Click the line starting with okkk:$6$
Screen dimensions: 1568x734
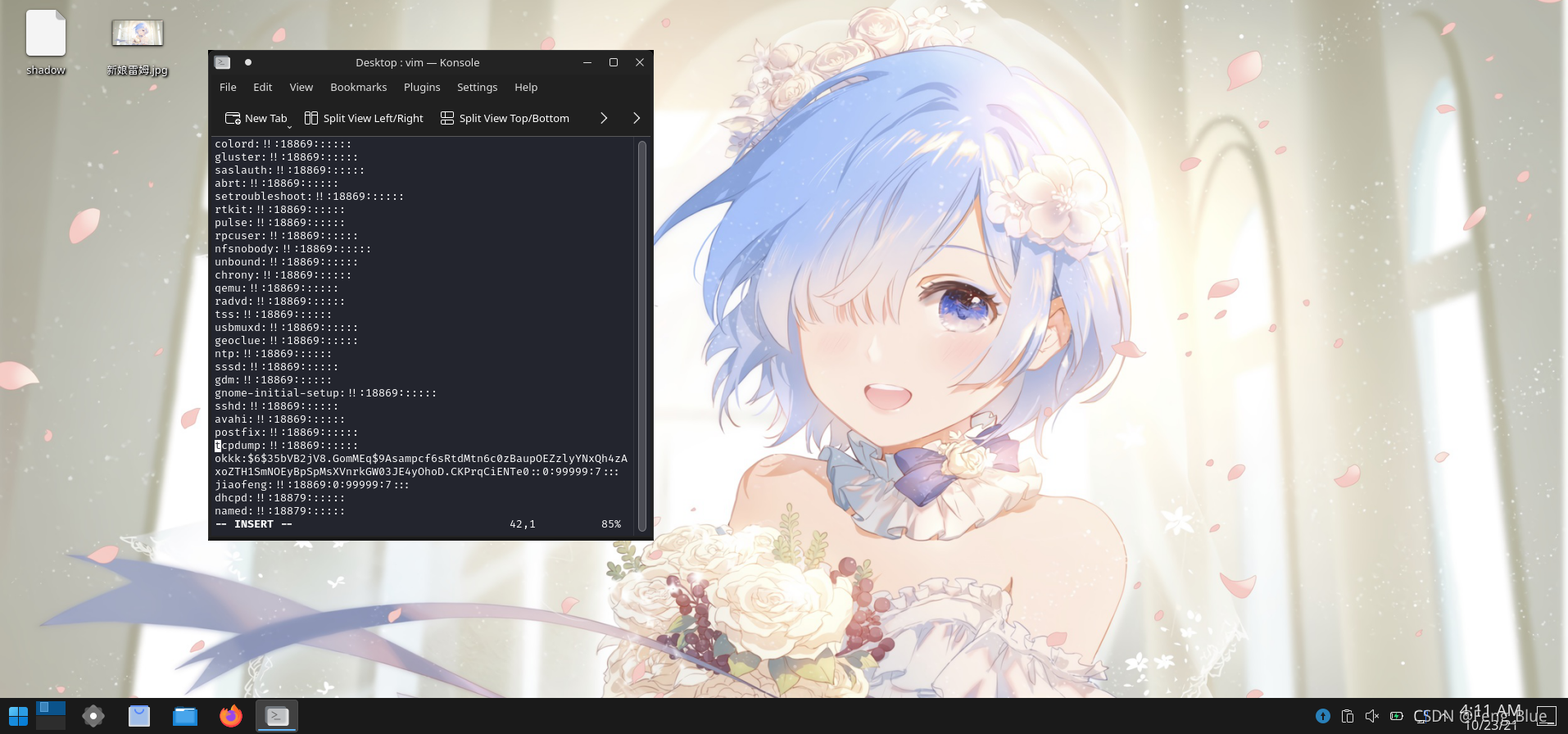pyautogui.click(x=421, y=459)
